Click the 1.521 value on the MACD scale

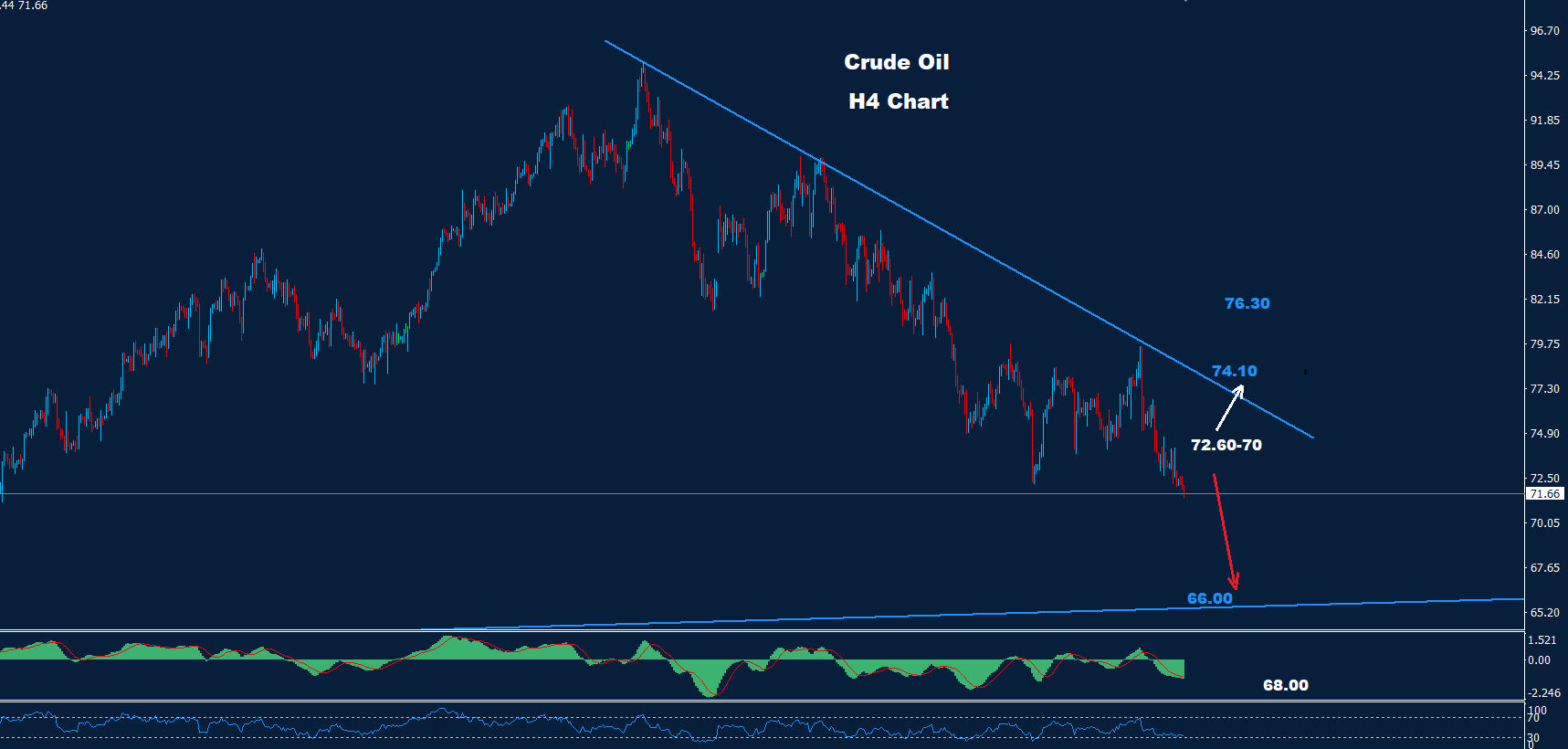[x=1541, y=640]
